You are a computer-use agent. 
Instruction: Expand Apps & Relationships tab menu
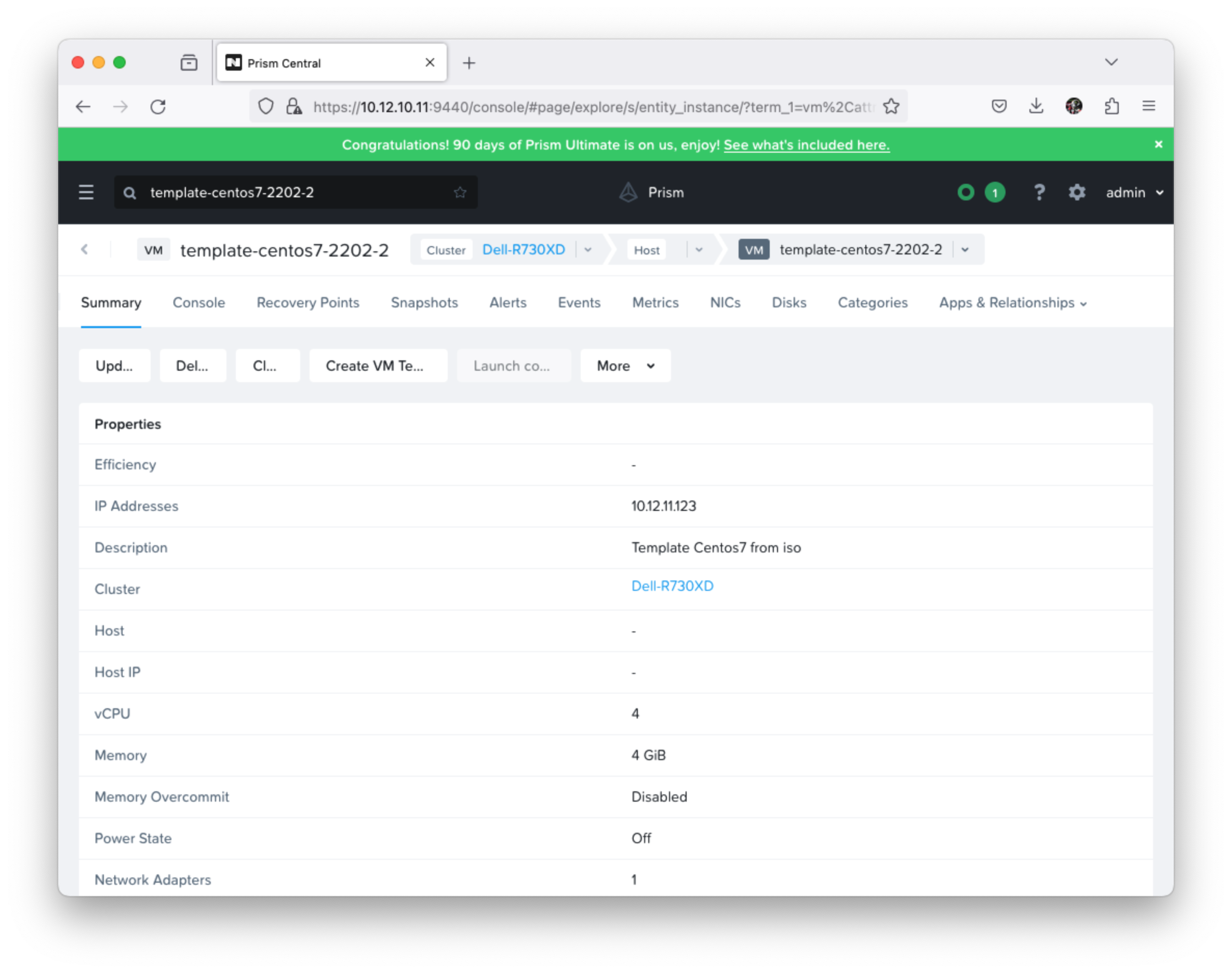pyautogui.click(x=1013, y=303)
